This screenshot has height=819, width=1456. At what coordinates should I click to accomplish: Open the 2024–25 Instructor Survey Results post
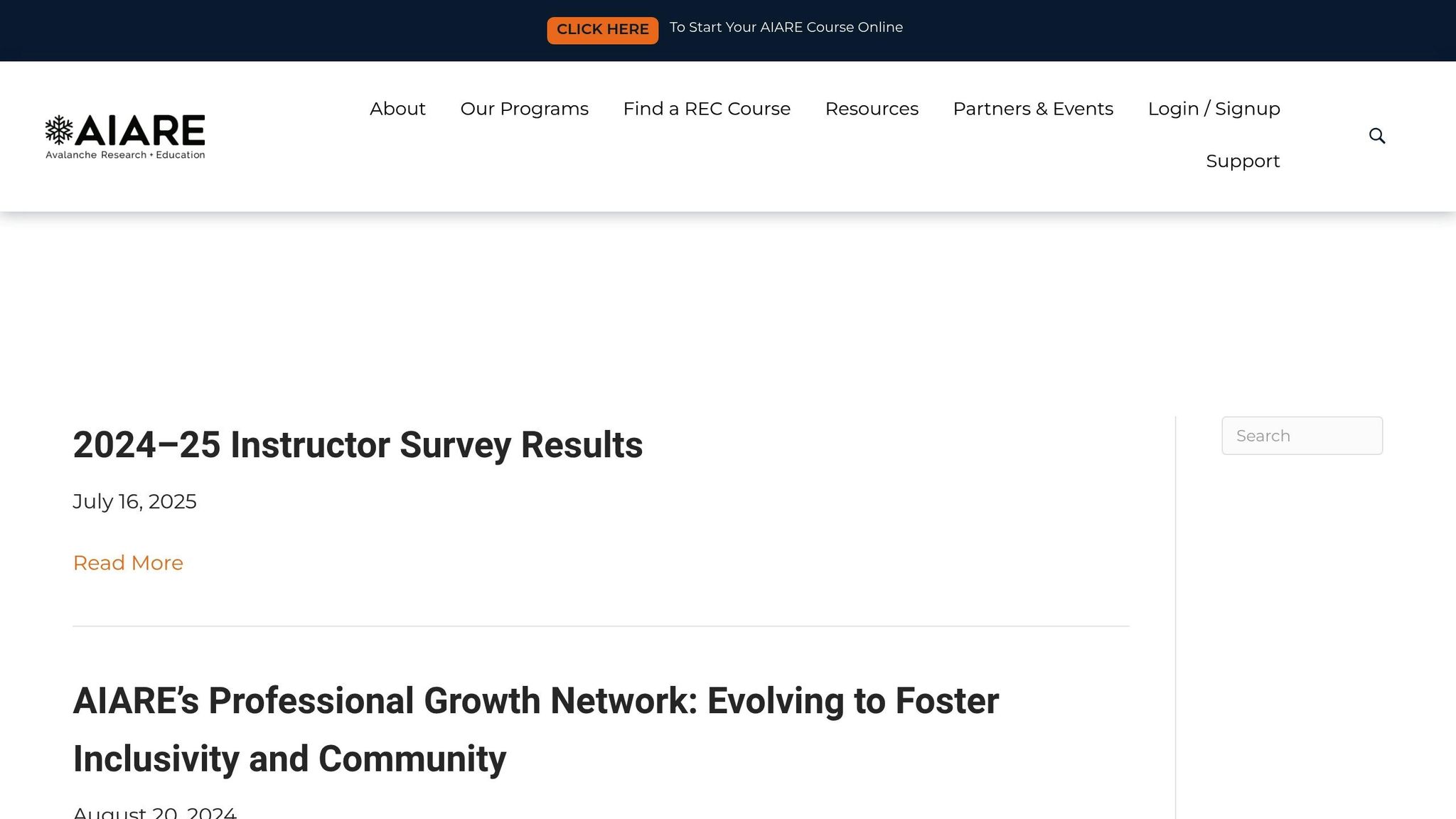tap(358, 445)
